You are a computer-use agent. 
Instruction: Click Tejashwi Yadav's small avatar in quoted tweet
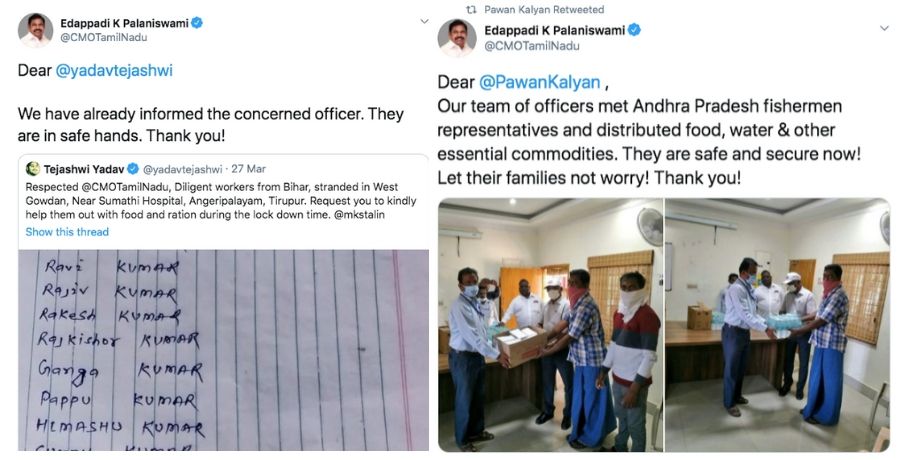(33, 168)
